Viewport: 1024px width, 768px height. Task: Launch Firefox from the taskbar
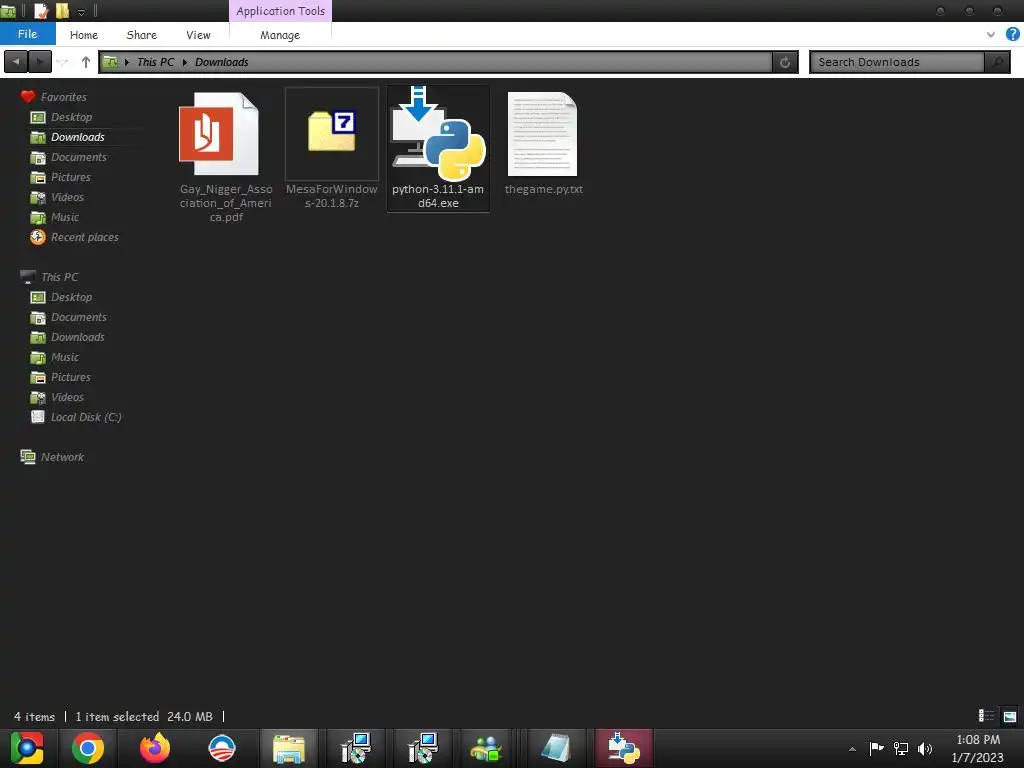click(x=155, y=748)
